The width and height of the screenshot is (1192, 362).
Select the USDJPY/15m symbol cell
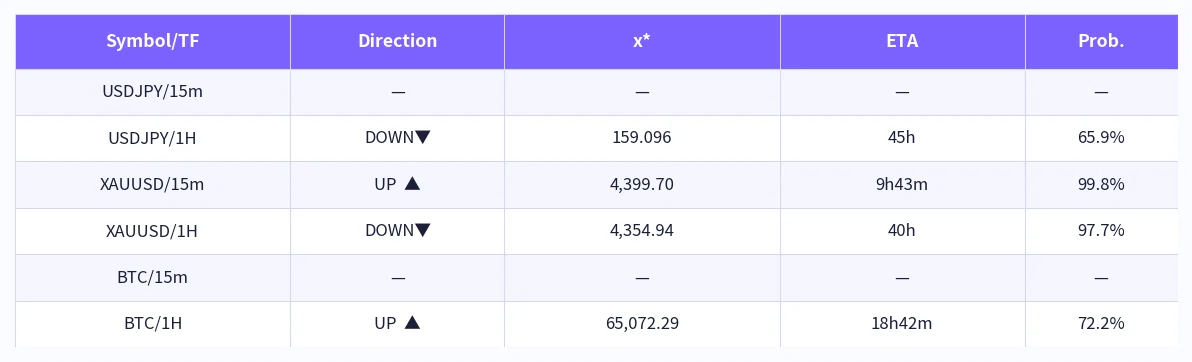[153, 92]
